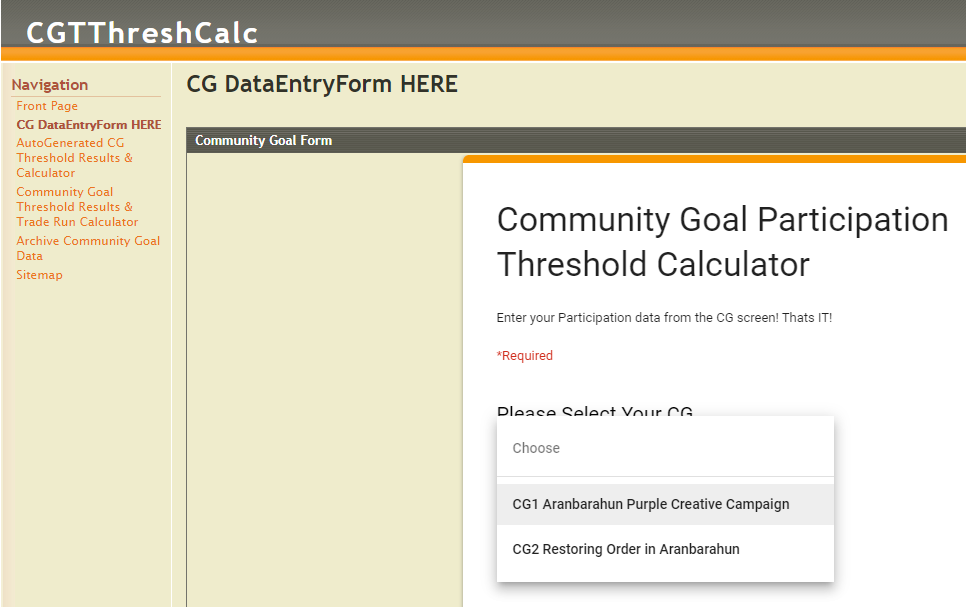This screenshot has width=966, height=607.
Task: Open Archive Community Goal Data link
Action: tap(88, 248)
